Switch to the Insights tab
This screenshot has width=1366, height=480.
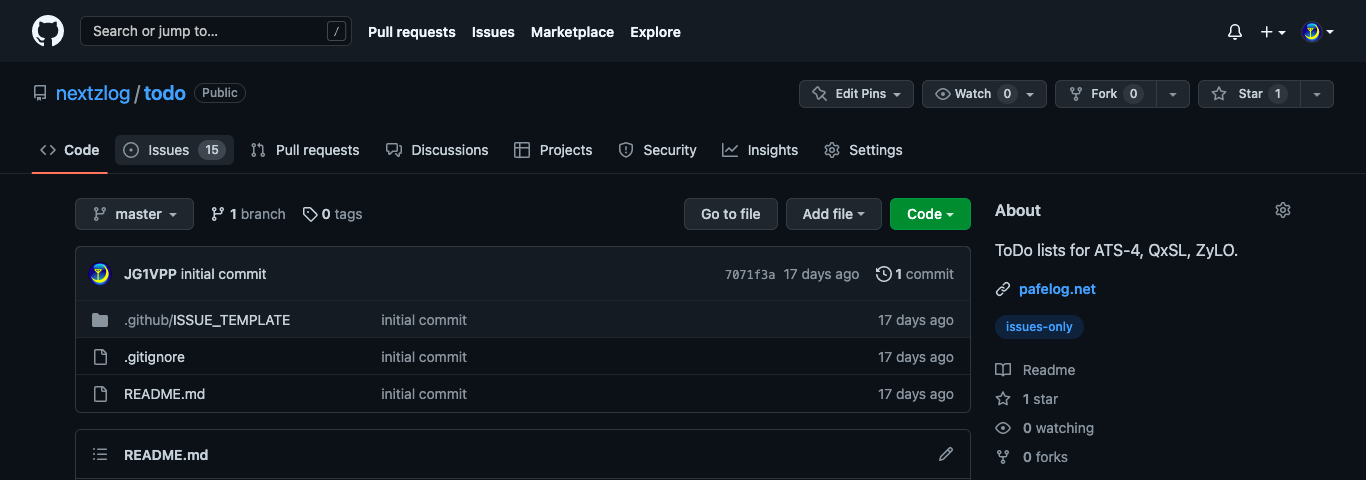click(x=760, y=150)
